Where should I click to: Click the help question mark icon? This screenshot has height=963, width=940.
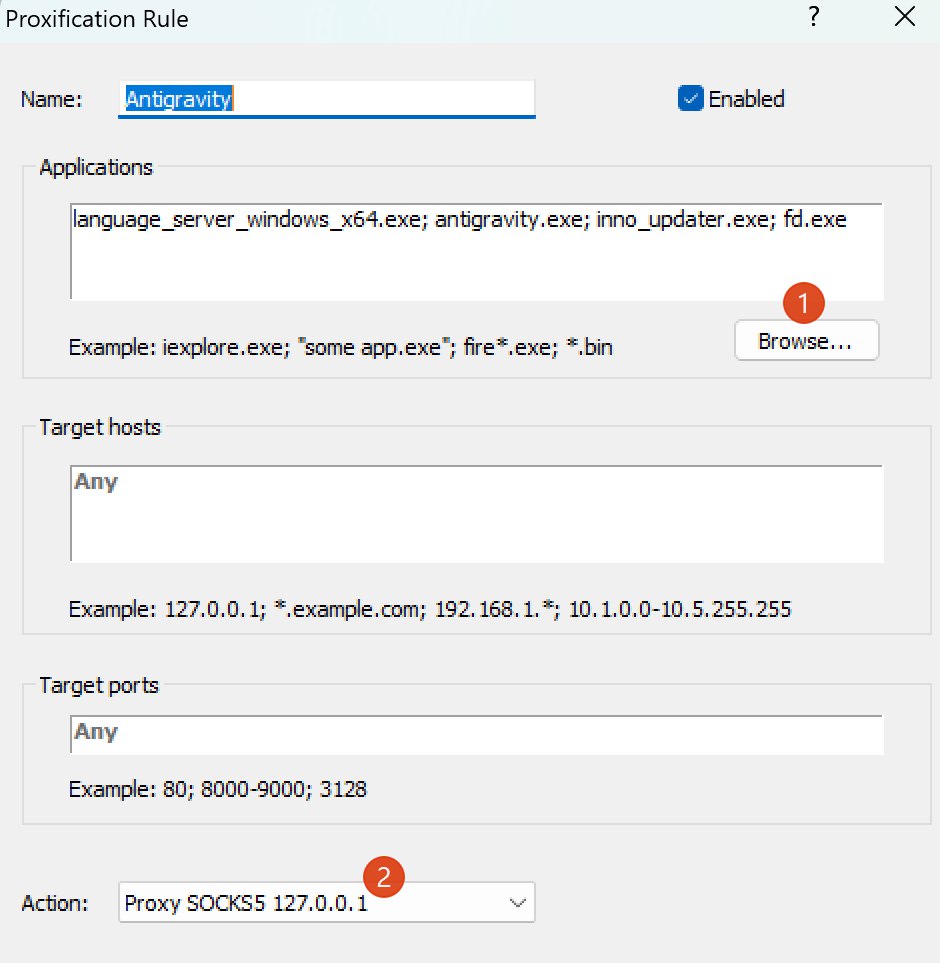[814, 17]
